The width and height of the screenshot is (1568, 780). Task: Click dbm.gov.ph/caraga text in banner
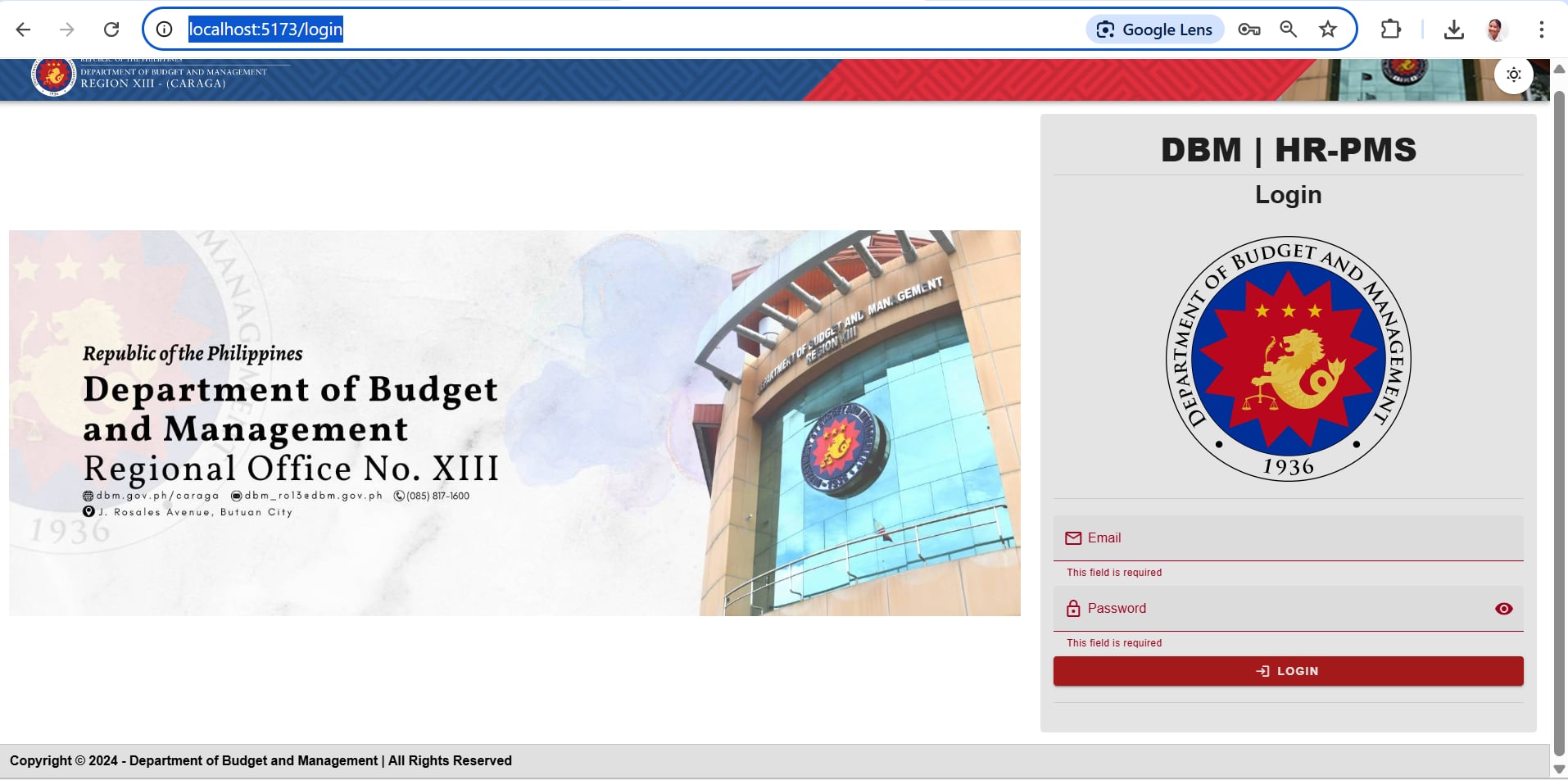pyautogui.click(x=157, y=496)
